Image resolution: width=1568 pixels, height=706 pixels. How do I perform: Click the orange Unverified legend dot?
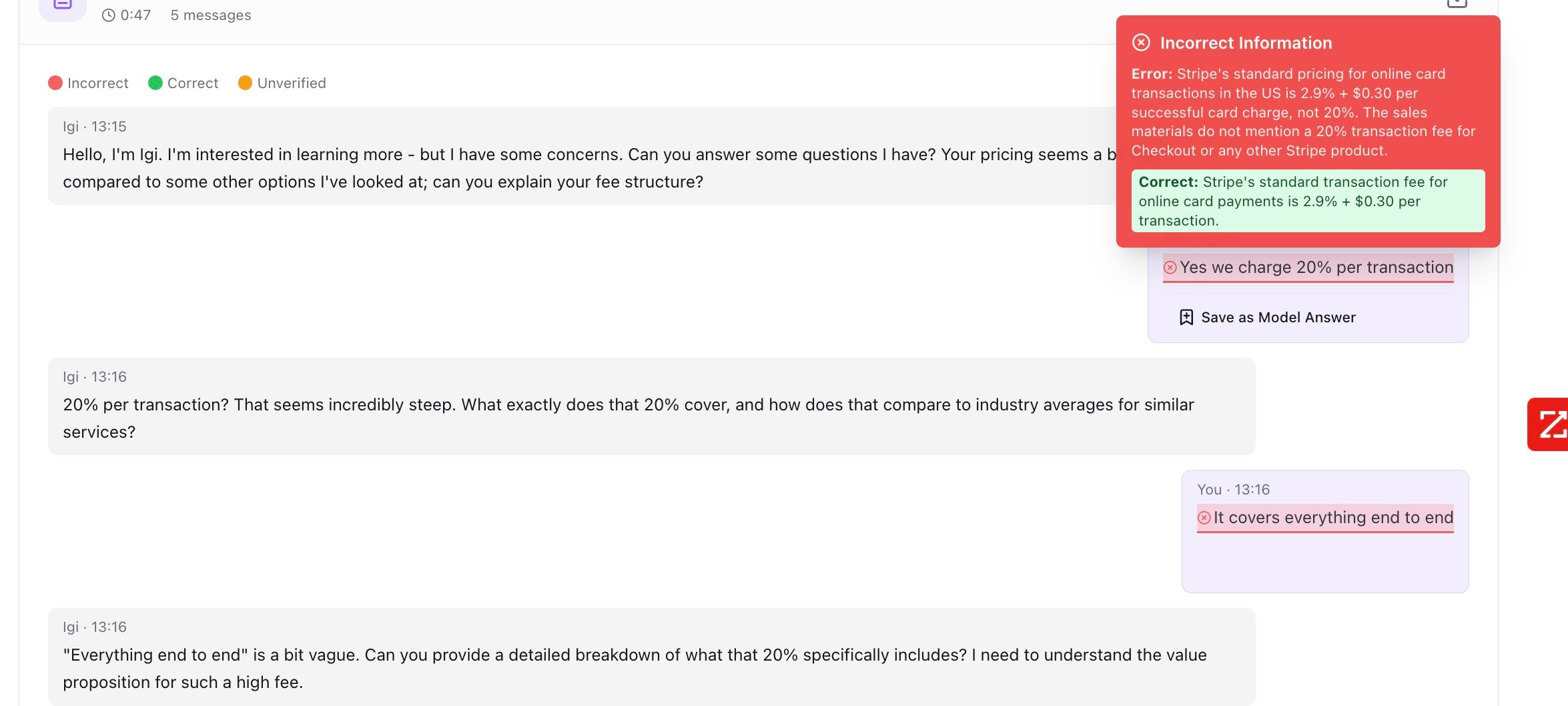[245, 83]
